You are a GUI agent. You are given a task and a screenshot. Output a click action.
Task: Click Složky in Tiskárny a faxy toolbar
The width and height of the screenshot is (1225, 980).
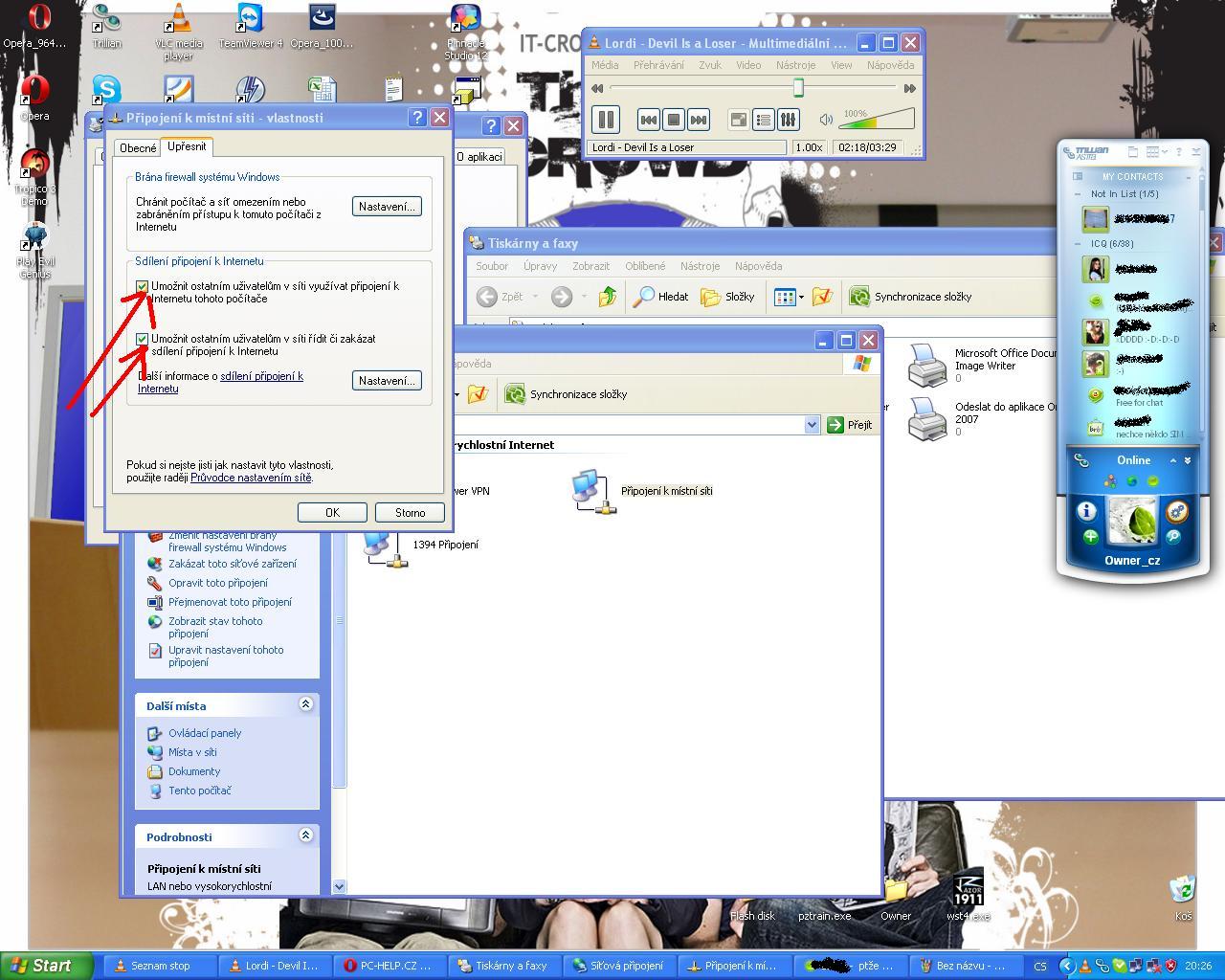[x=728, y=297]
